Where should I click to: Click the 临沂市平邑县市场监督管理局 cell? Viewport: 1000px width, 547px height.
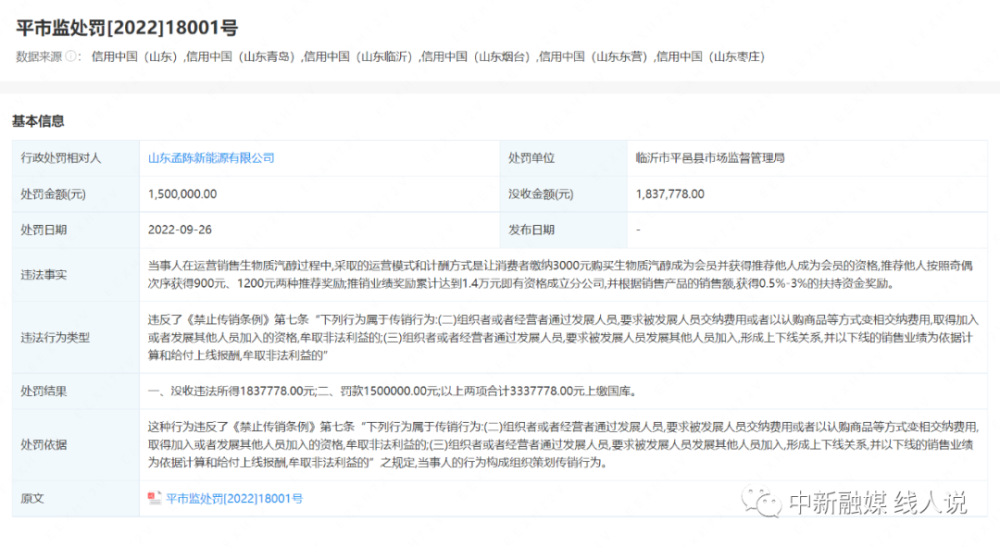(807, 157)
